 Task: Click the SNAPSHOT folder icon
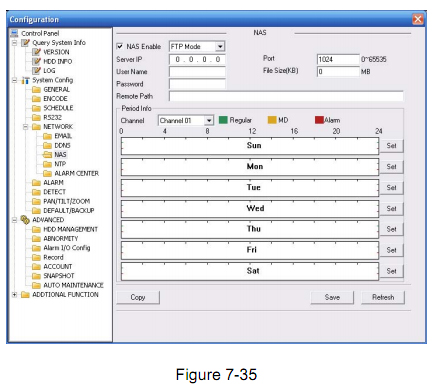click(x=36, y=276)
